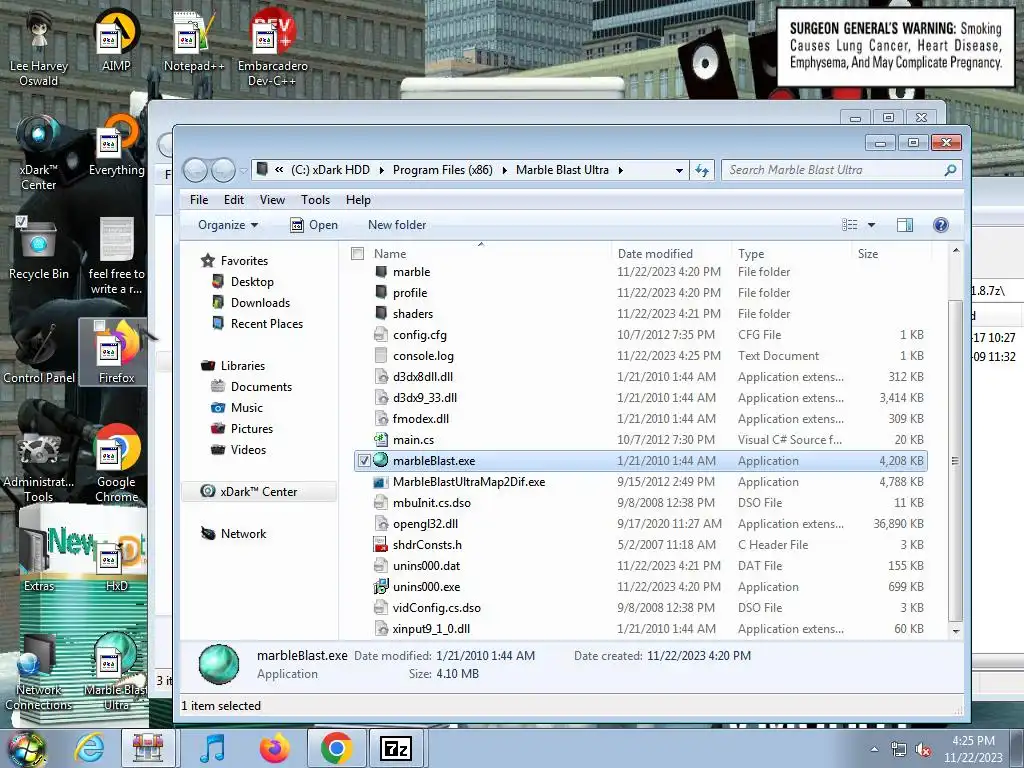Open the Recycle Bin desktop icon
Screen dimensions: 1024x768
[39, 248]
